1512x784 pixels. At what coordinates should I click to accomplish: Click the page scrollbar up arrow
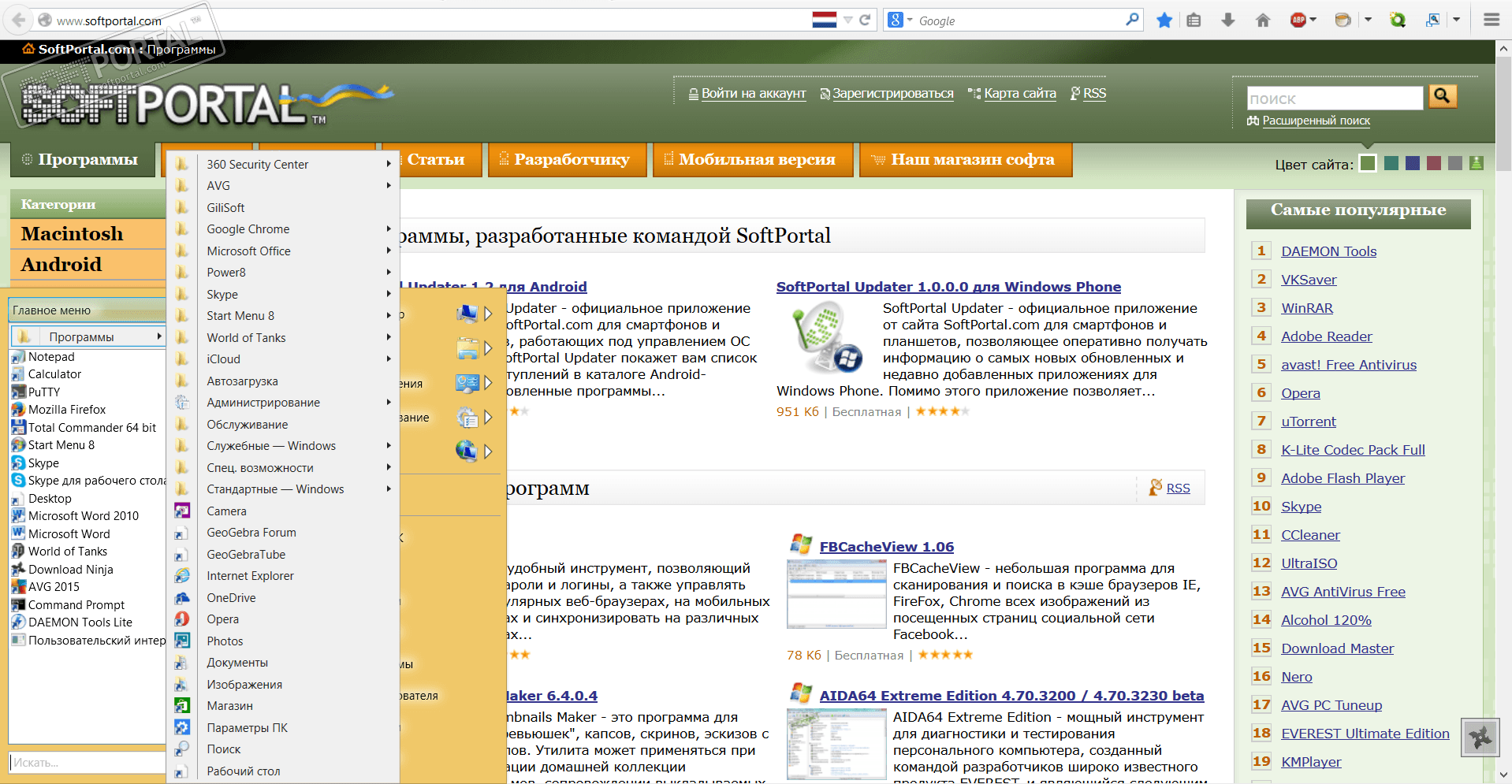(1503, 49)
